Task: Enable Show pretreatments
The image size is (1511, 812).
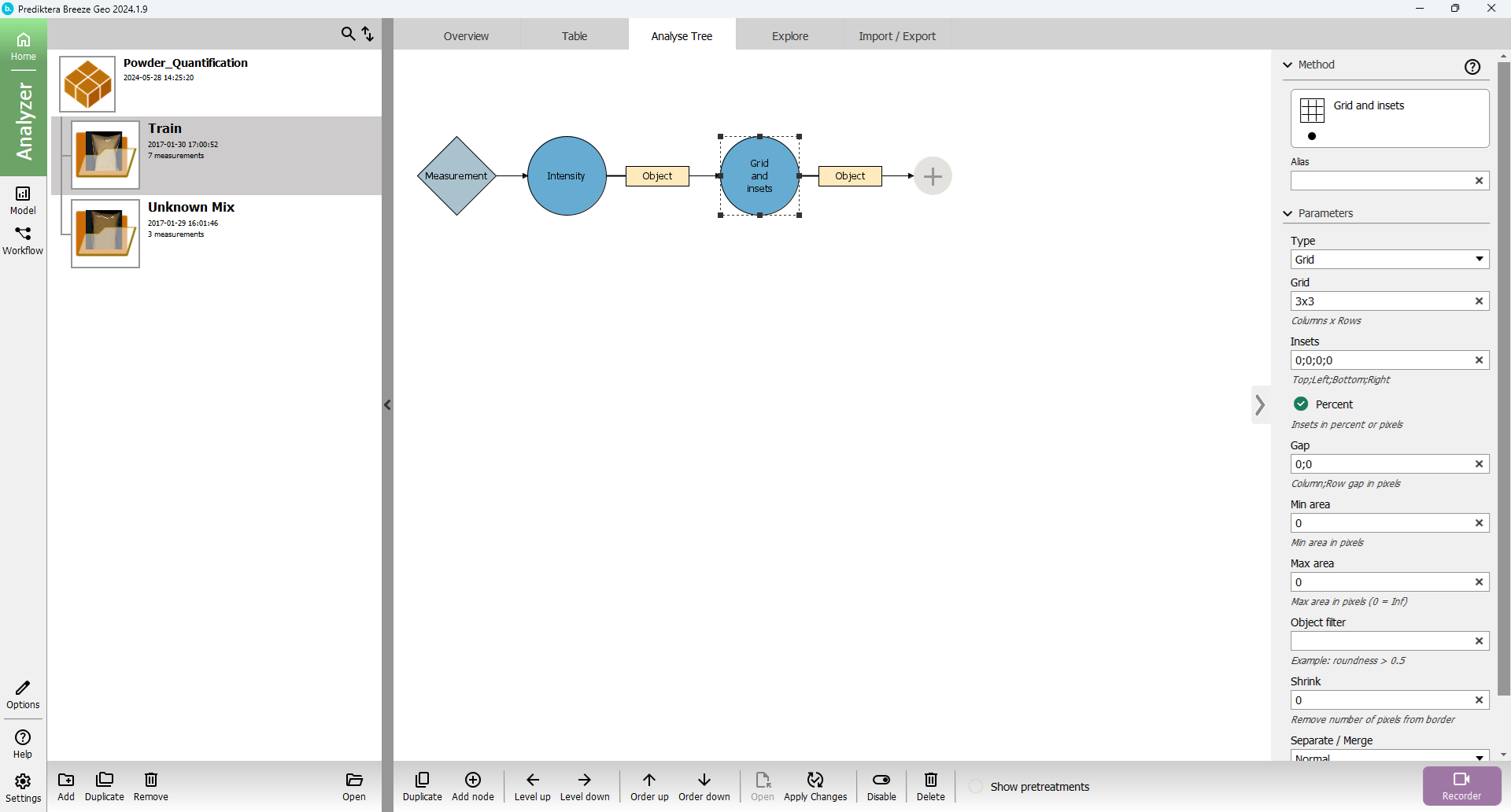Action: [x=976, y=786]
